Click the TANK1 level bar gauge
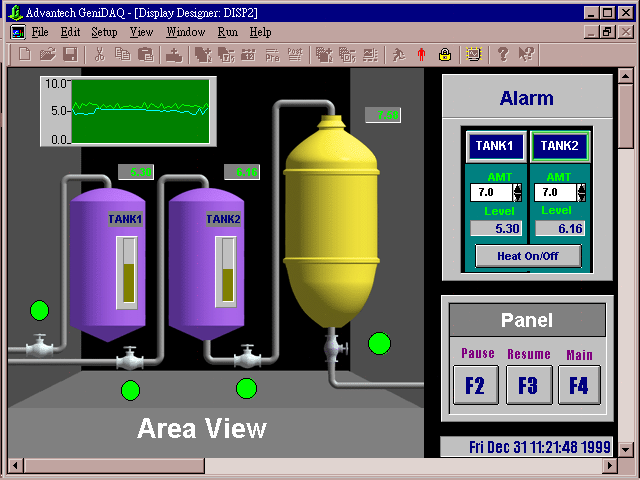640x480 pixels. click(x=126, y=270)
